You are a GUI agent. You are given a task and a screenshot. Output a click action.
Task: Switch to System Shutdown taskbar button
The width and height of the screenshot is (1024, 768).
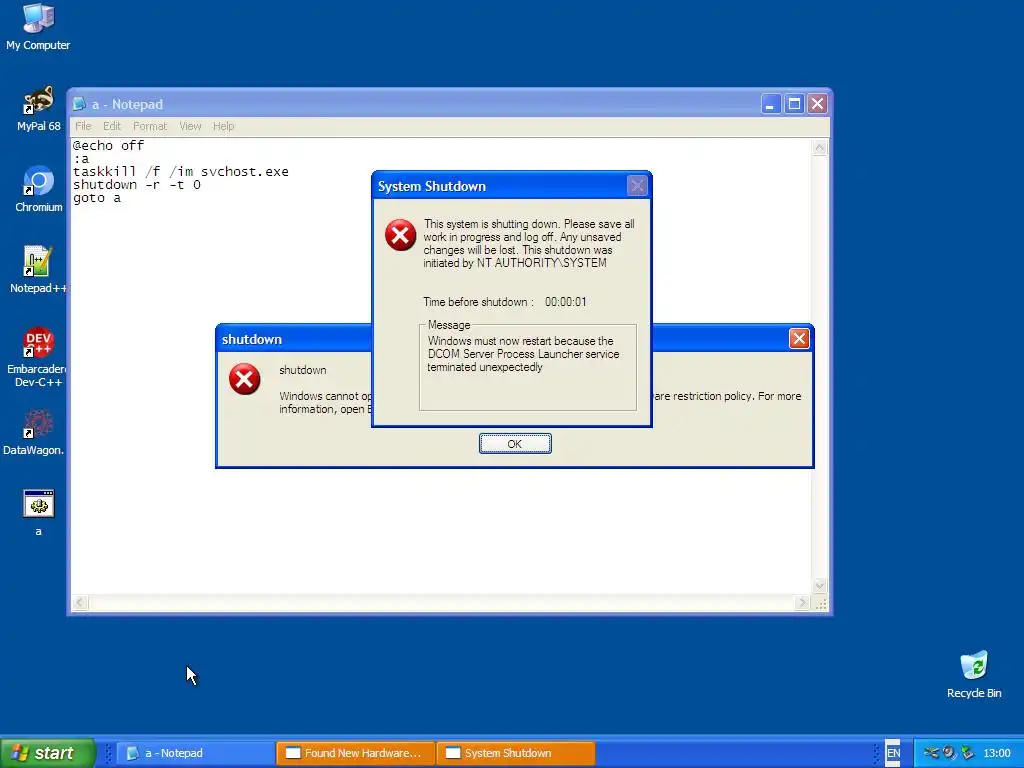[x=515, y=753]
